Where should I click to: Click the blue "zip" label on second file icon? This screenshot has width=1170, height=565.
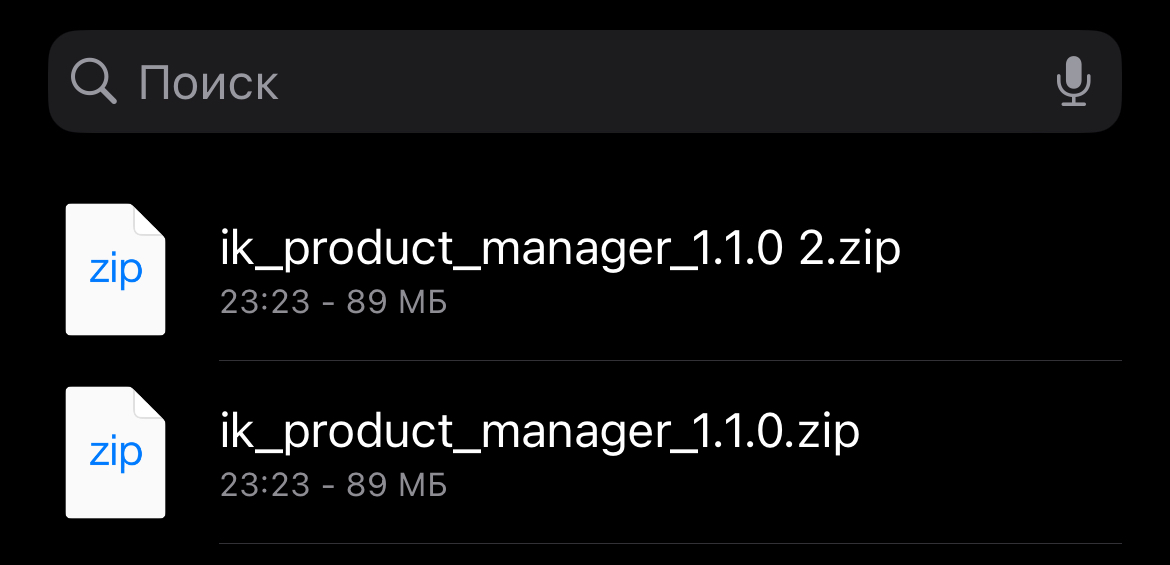(x=115, y=454)
